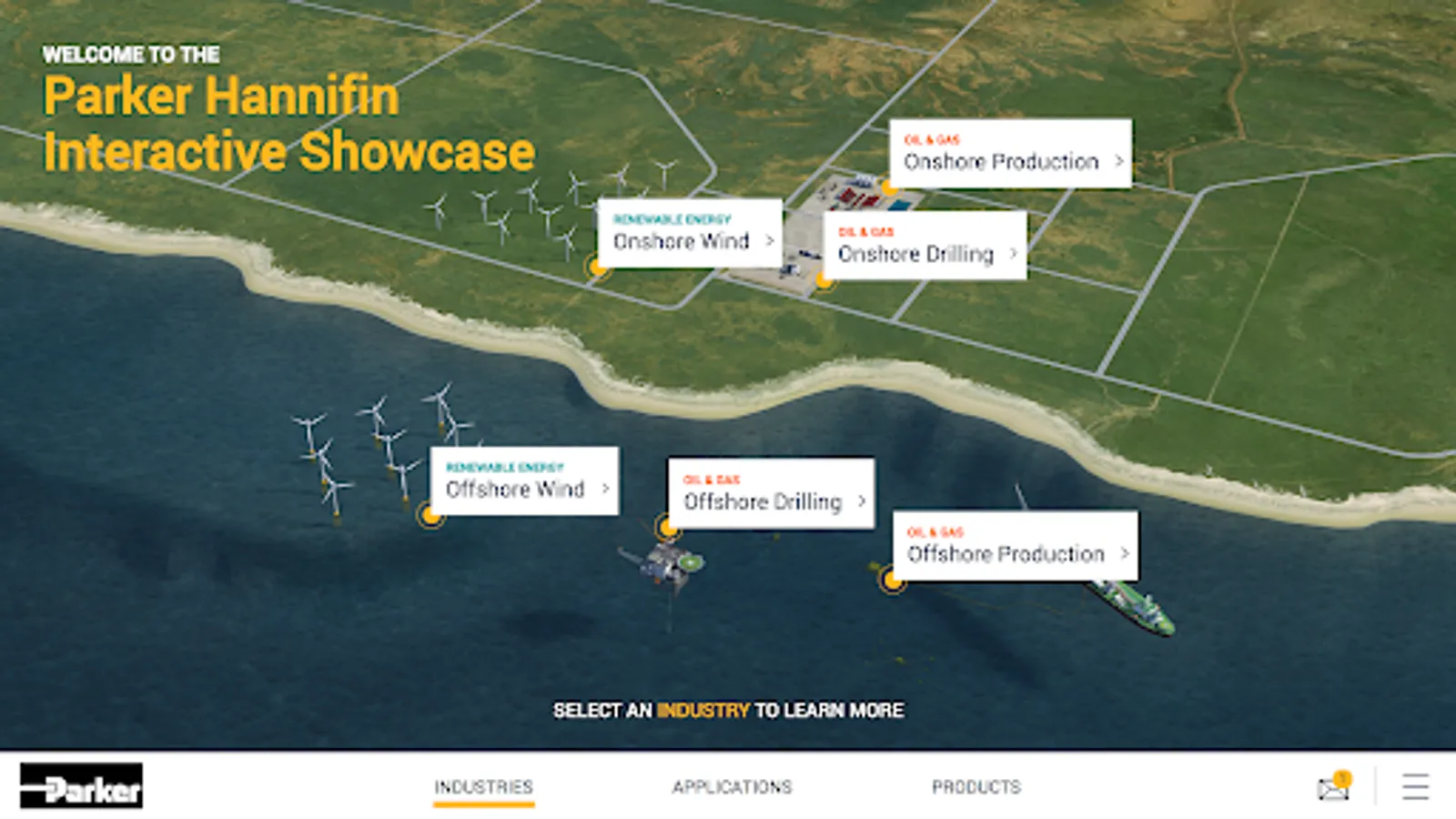The image size is (1456, 819).
Task: Select the Offshore Drilling map marker dot
Action: tap(668, 527)
